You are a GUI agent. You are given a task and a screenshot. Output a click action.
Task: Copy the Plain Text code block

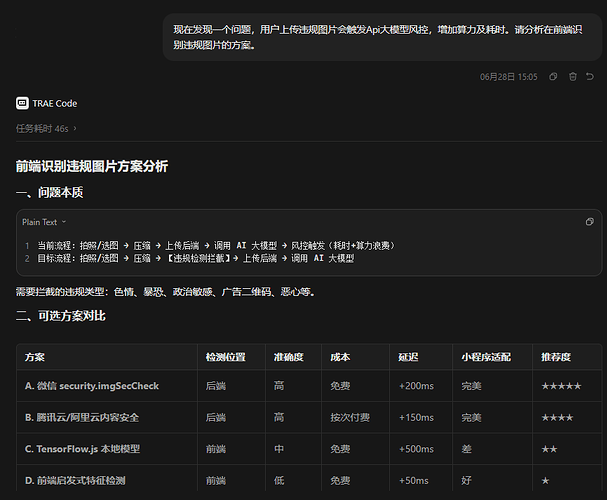click(x=590, y=222)
